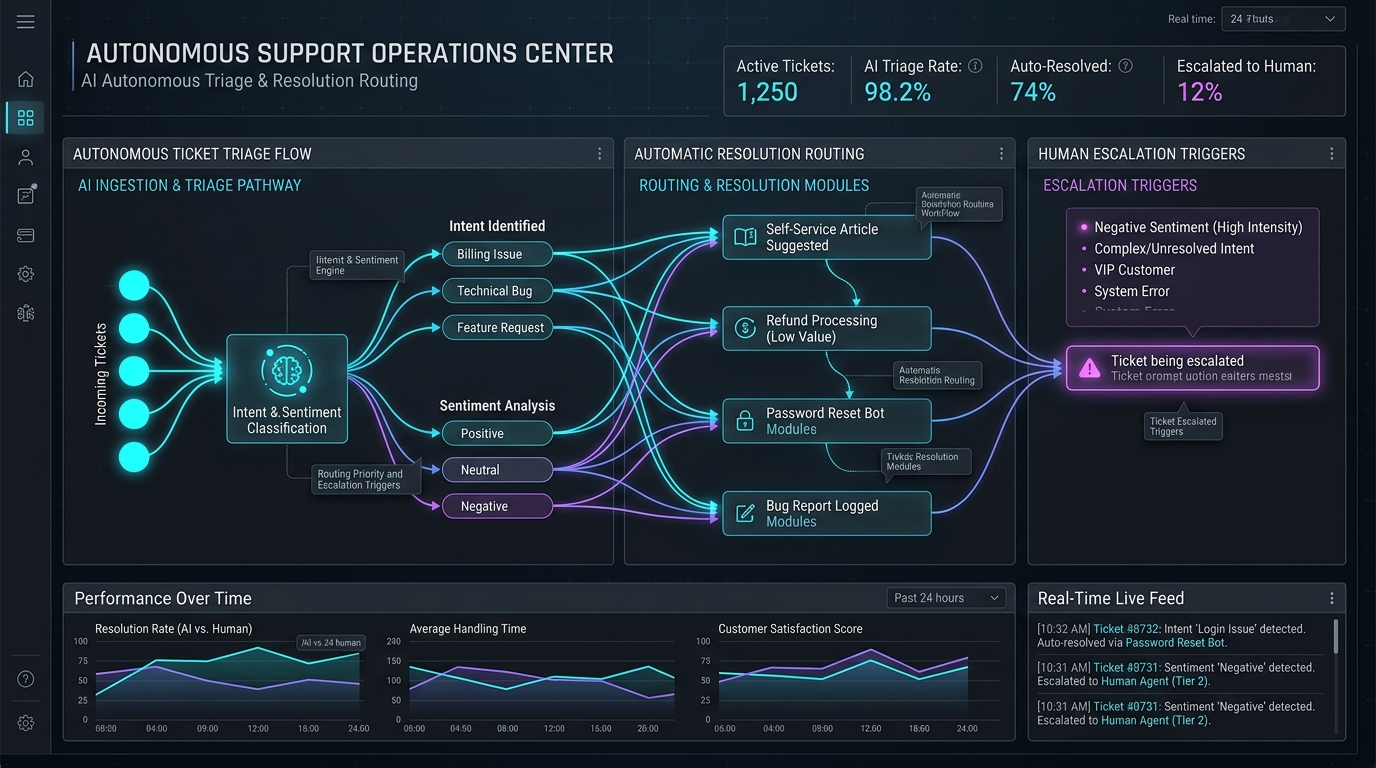This screenshot has width=1376, height=768.
Task: Open the Ticket #8732 link
Action: click(1125, 629)
